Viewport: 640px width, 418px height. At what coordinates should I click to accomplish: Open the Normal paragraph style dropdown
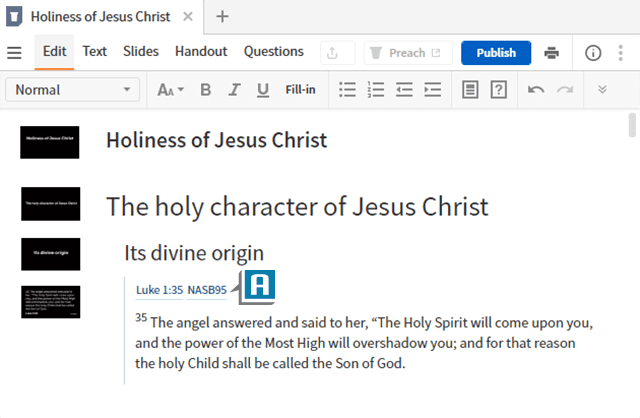(x=73, y=90)
